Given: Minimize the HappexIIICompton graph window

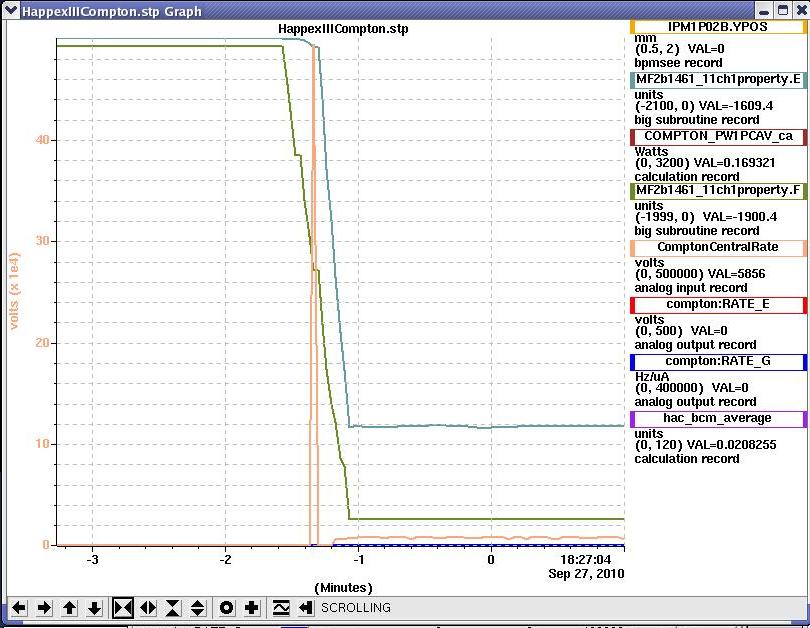Looking at the screenshot, I should [765, 11].
